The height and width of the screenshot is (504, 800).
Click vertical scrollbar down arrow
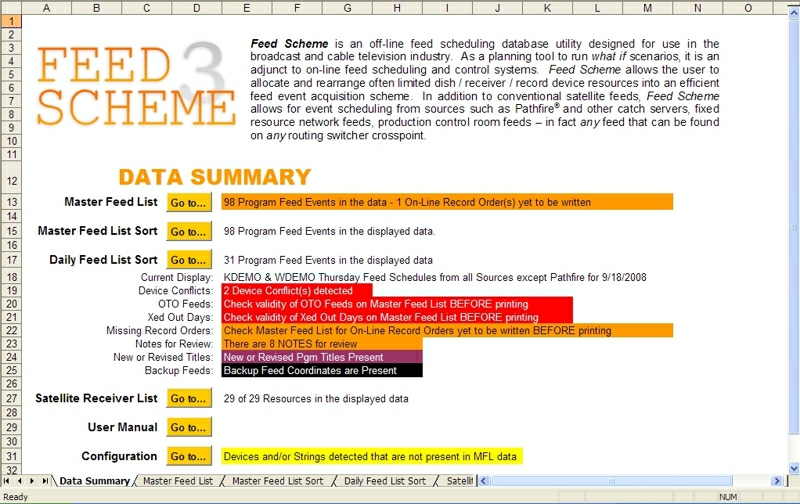click(794, 468)
